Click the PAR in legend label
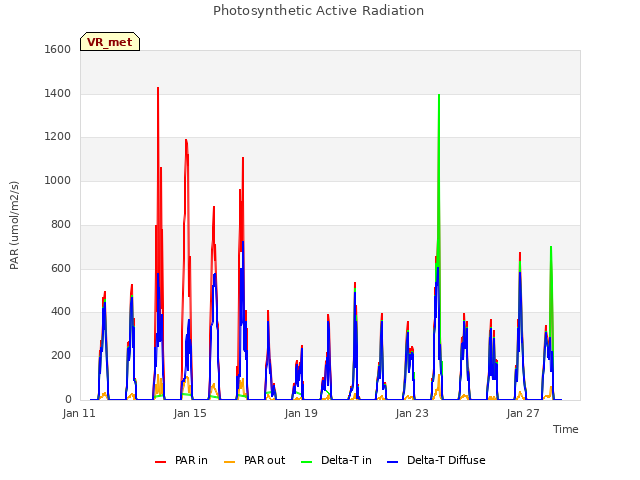640x480 pixels. (x=191, y=460)
